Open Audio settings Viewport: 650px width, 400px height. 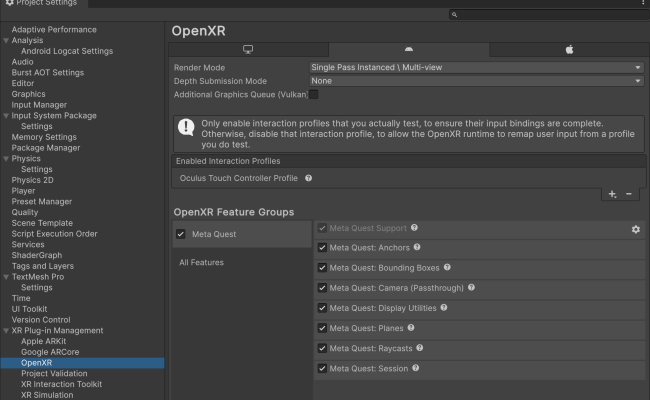(x=22, y=62)
